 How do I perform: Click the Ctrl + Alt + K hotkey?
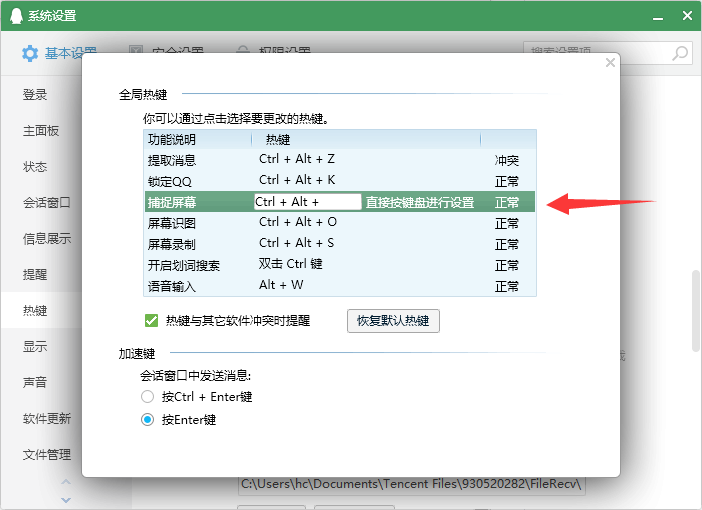coord(297,180)
